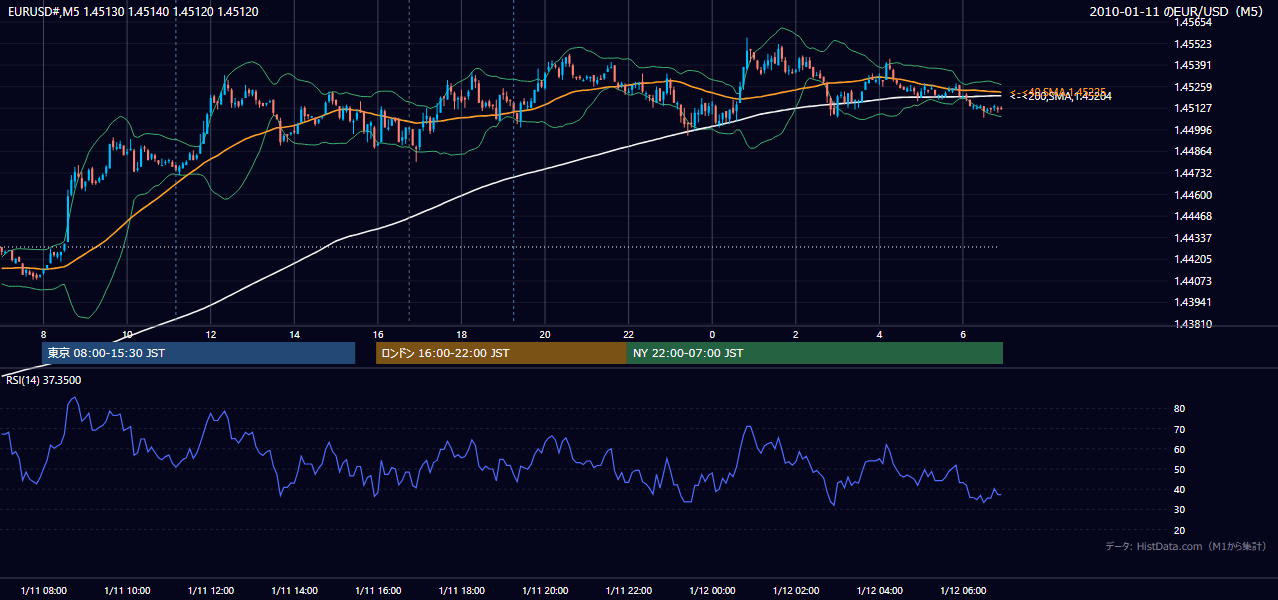Click hour label 10 under the price chart

pyautogui.click(x=127, y=334)
